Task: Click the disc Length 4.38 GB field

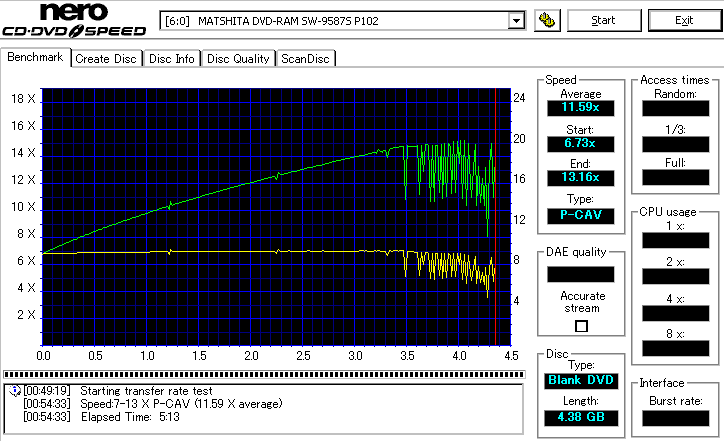Action: point(580,416)
